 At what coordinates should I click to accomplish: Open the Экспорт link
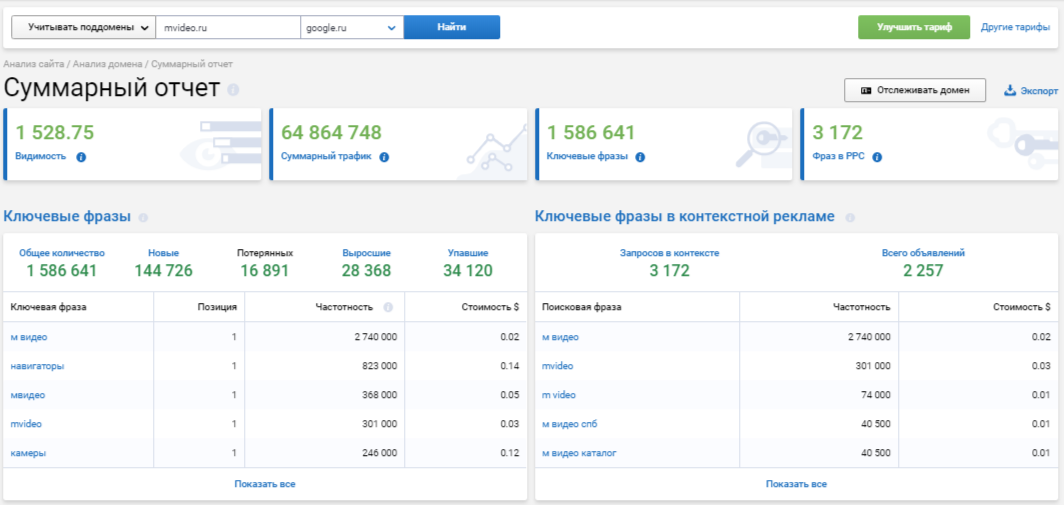pos(1039,90)
